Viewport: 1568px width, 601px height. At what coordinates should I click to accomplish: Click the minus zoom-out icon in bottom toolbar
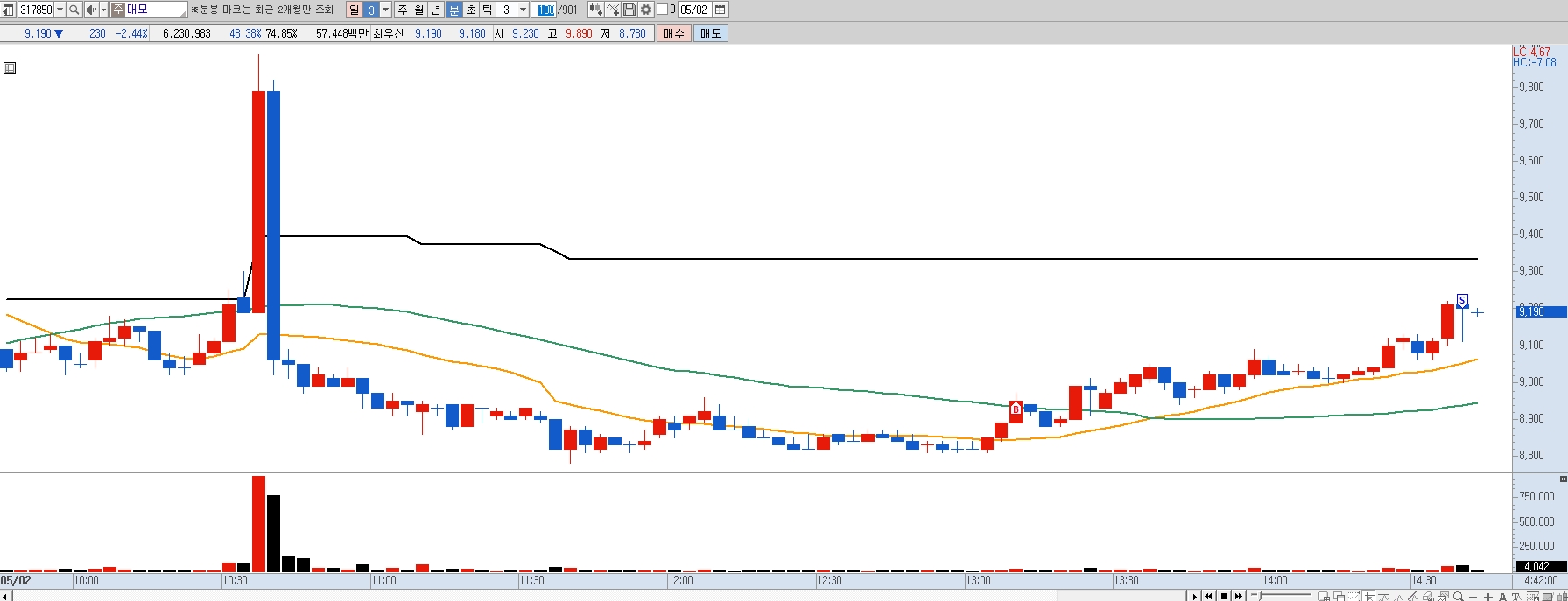[x=1473, y=597]
